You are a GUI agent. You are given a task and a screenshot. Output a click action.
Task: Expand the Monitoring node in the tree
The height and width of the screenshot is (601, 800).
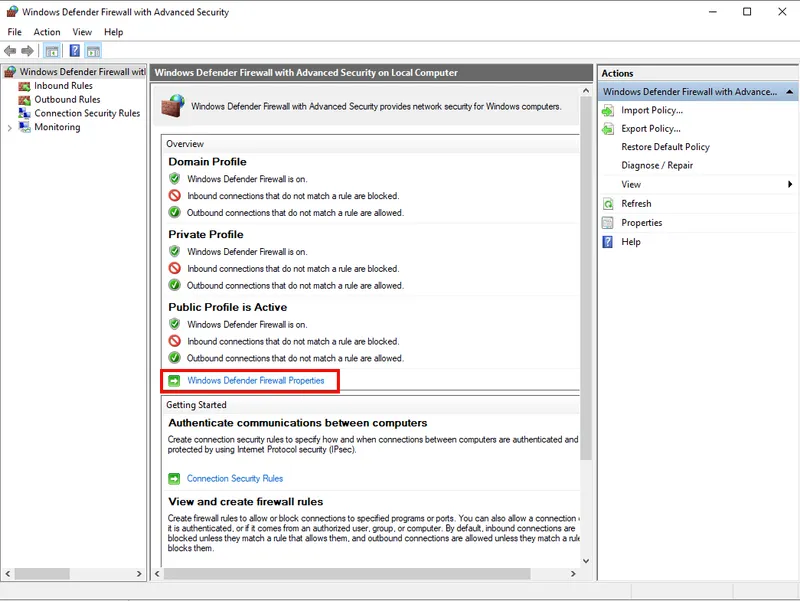(x=10, y=127)
